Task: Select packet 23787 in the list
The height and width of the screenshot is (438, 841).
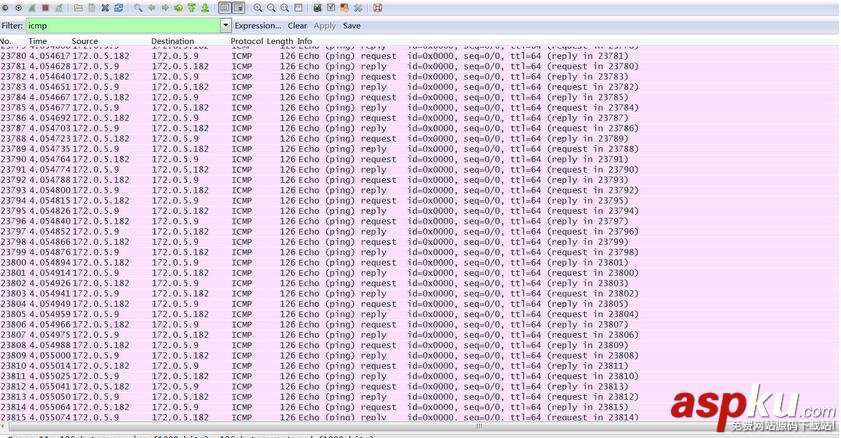Action: tap(418, 128)
